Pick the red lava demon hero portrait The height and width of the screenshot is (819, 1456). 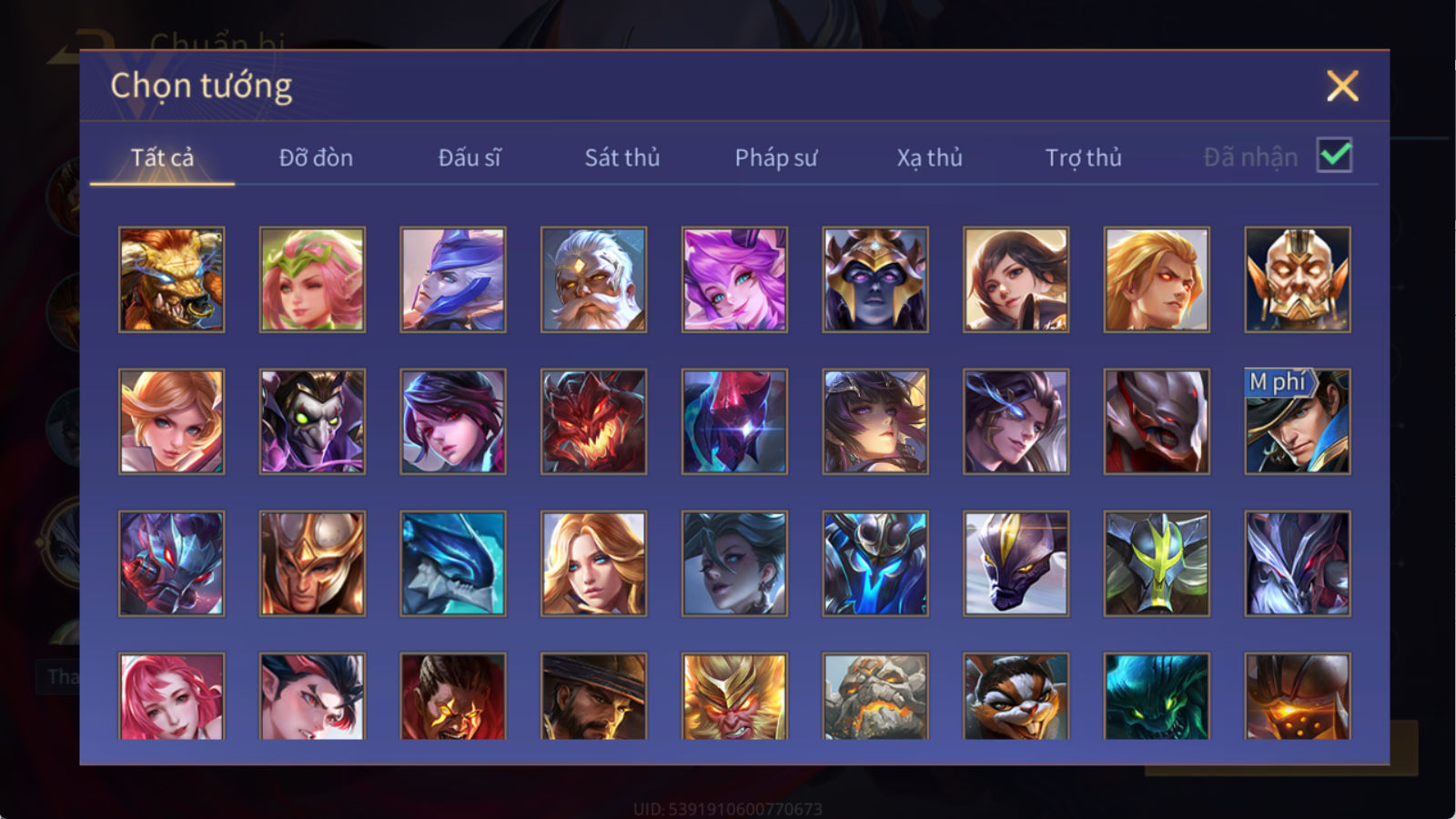pos(593,421)
